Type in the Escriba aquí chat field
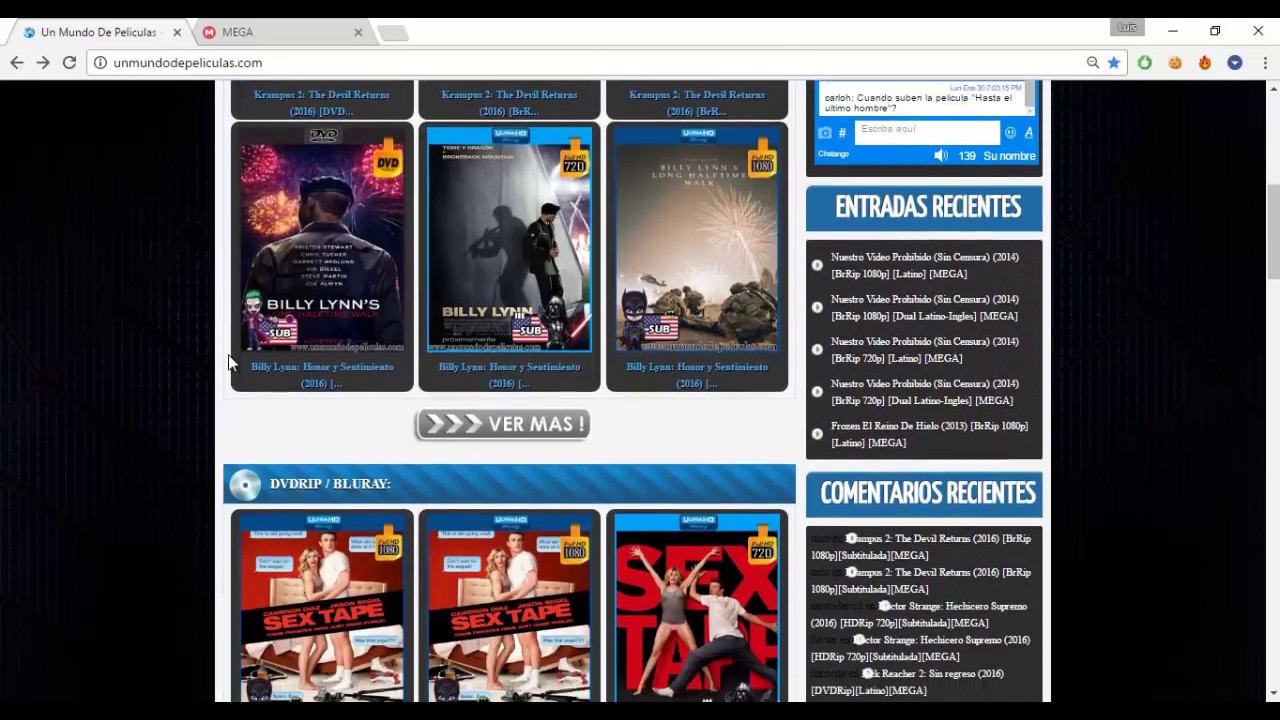This screenshot has width=1280, height=720. pos(927,131)
